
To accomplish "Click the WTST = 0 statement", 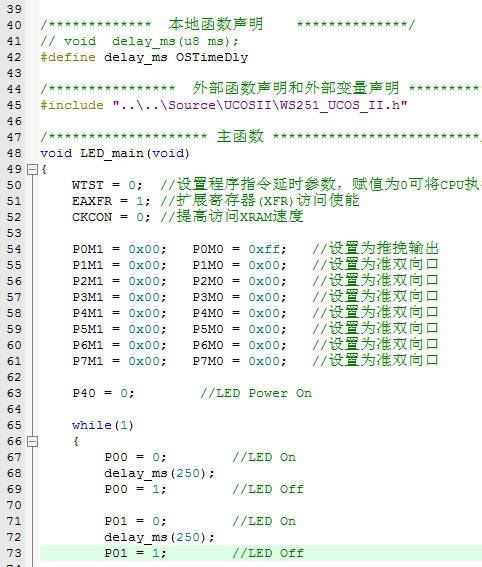I will point(107,185).
